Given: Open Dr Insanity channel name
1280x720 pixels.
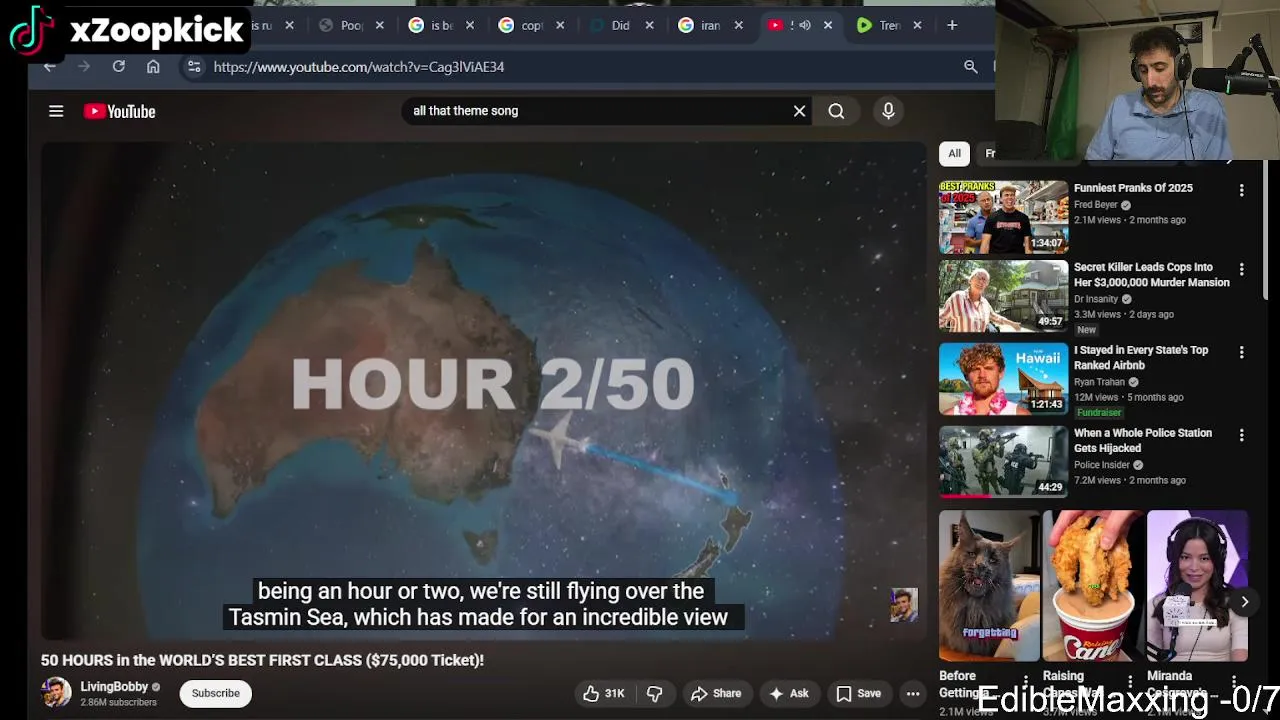Looking at the screenshot, I should click(x=1096, y=299).
